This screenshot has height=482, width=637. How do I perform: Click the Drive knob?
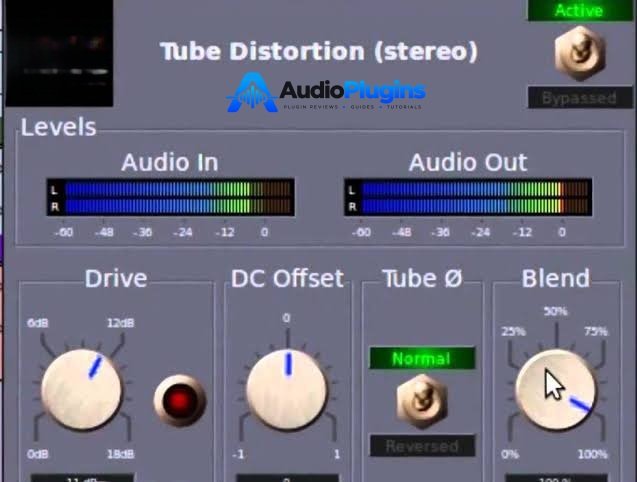tap(82, 389)
